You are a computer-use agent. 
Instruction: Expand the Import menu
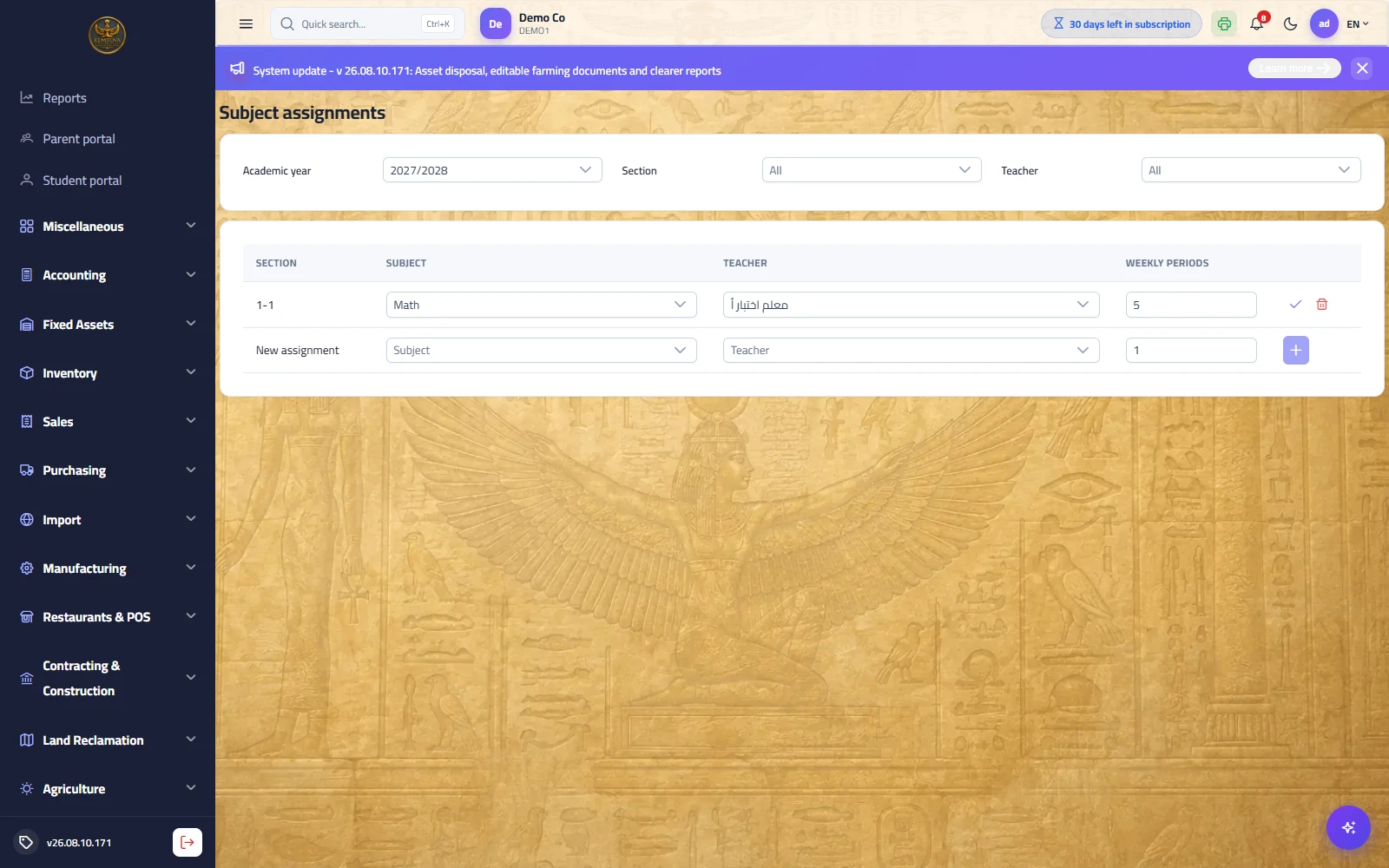[x=108, y=520]
